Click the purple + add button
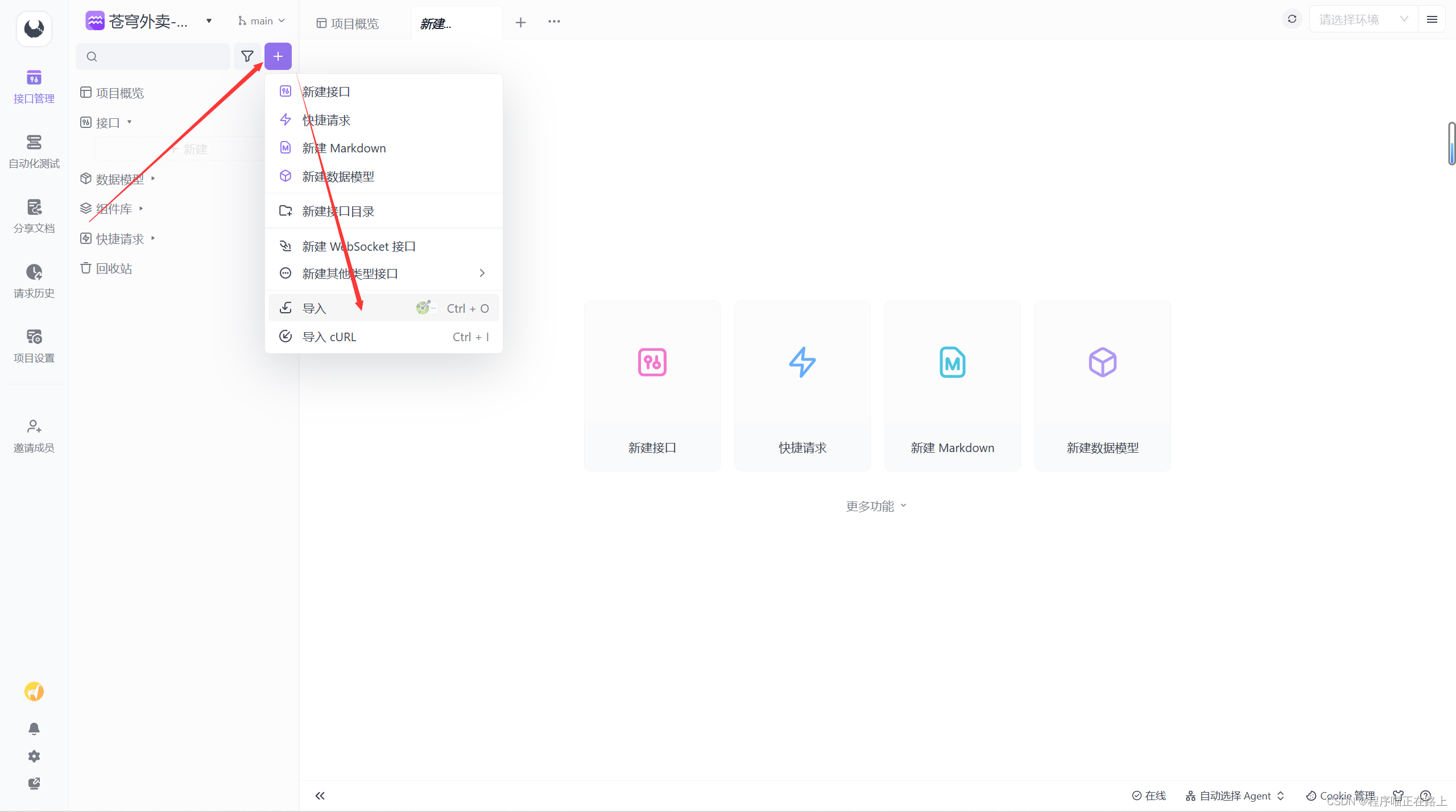Viewport: 1456px width, 812px height. (278, 56)
